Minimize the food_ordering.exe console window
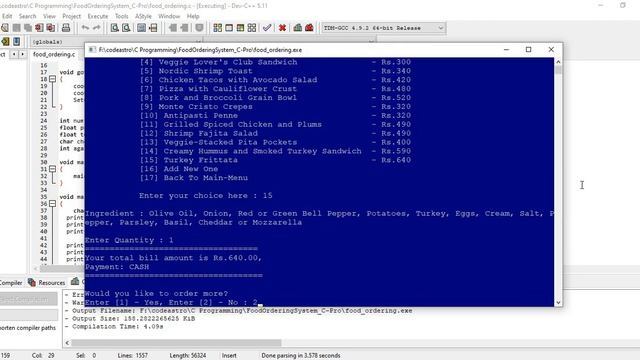Screen dimensions: 640x360 pos(506,49)
